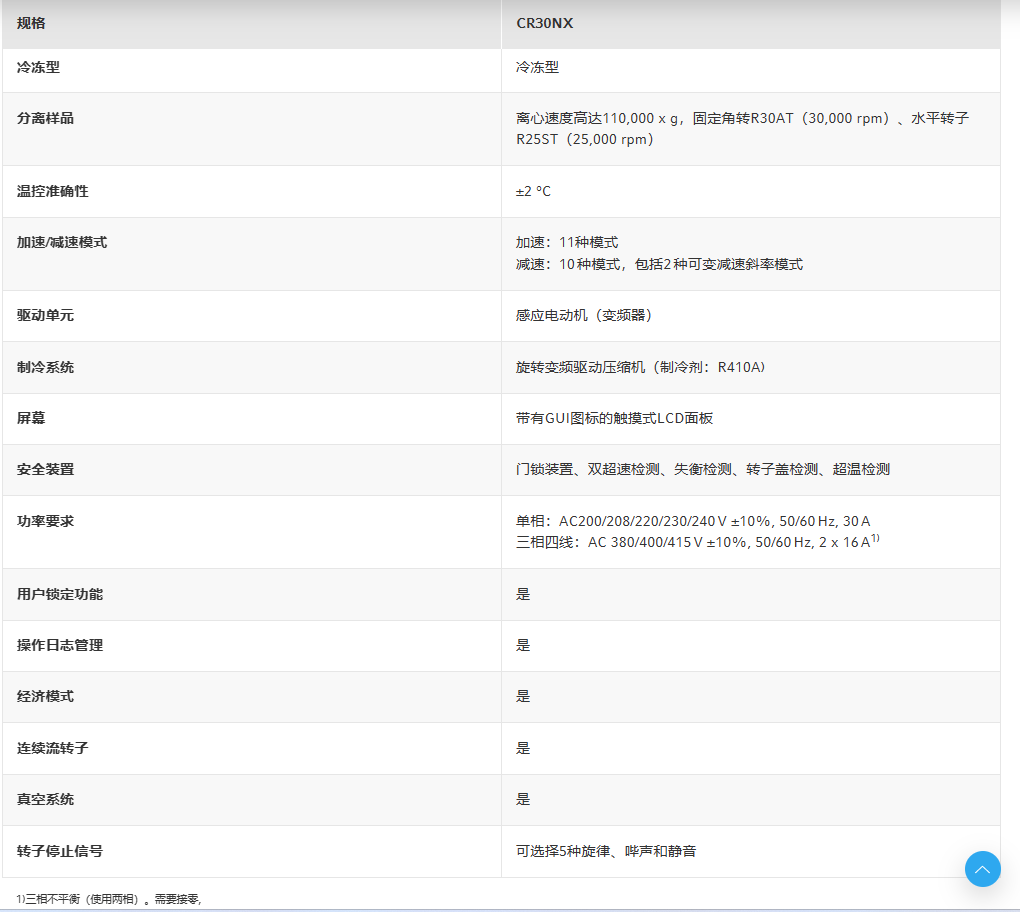
Task: Click the '屏幕' row label
Action: pos(31,418)
